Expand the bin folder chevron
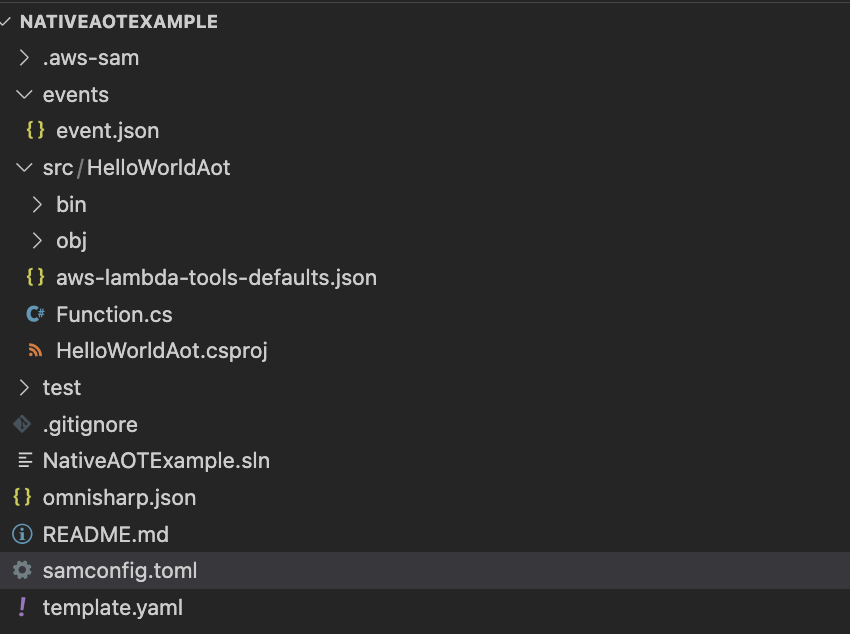 pos(37,204)
